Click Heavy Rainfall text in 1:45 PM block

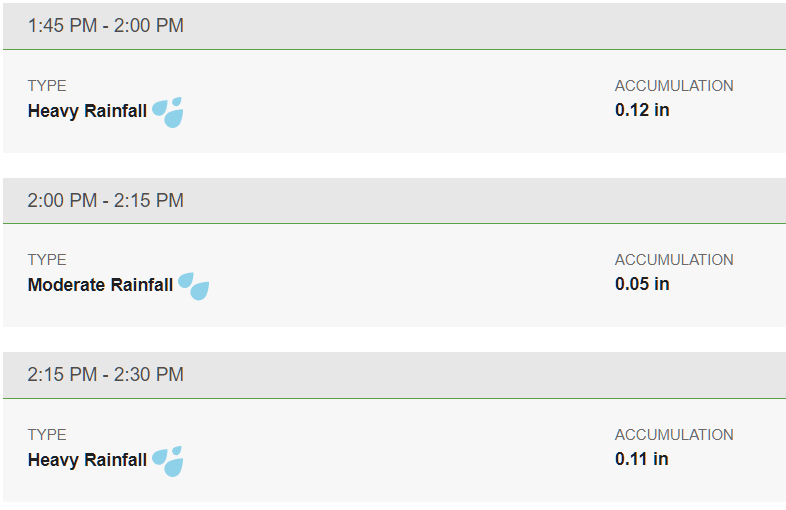87,111
